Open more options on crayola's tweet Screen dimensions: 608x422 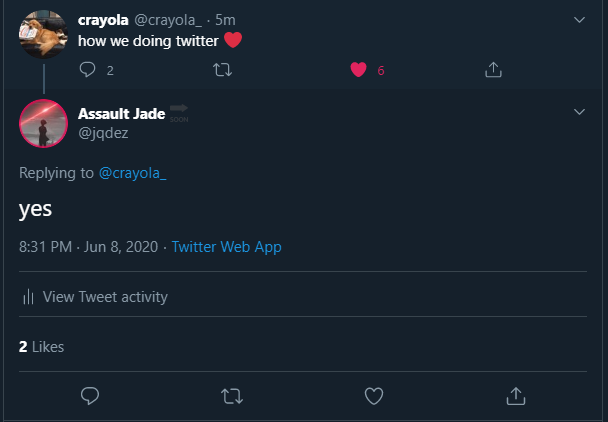[x=579, y=19]
